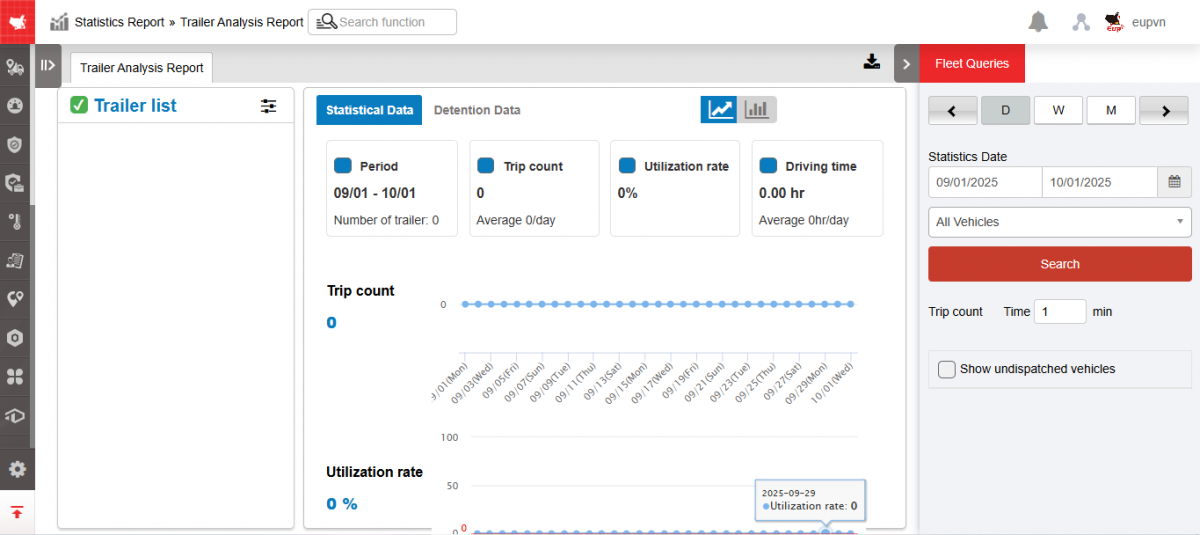Collapse the Fleet Queries side panel
1200x535 pixels.
tap(906, 64)
